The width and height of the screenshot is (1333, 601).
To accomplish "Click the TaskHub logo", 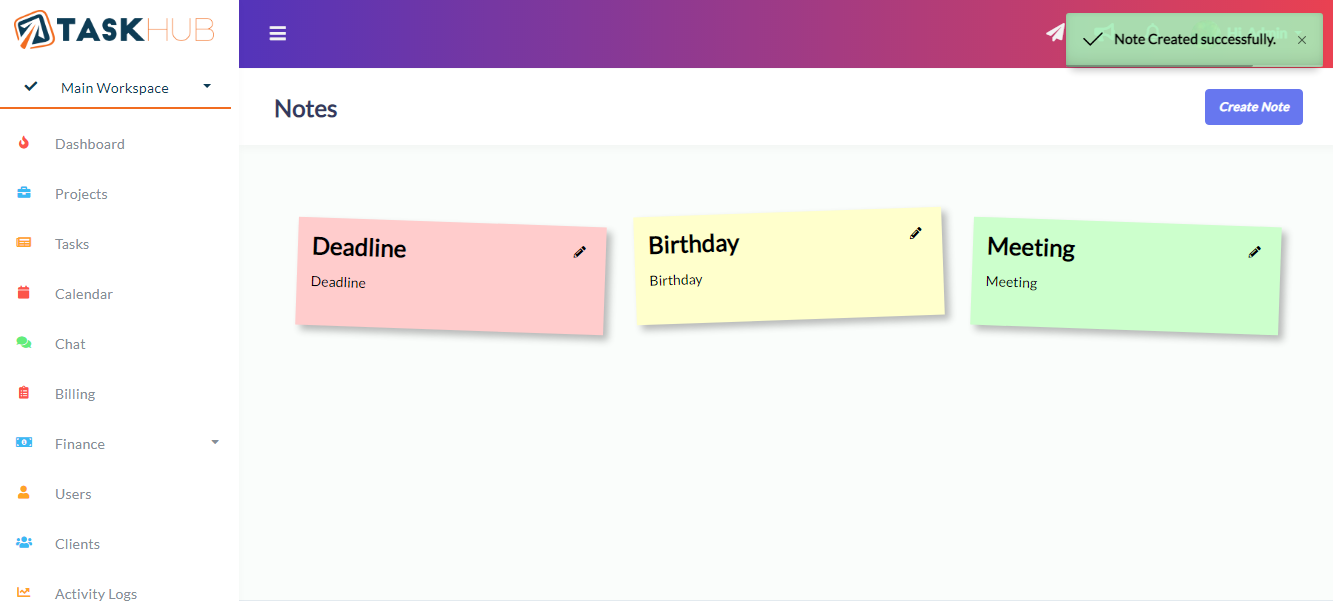I will click(114, 30).
